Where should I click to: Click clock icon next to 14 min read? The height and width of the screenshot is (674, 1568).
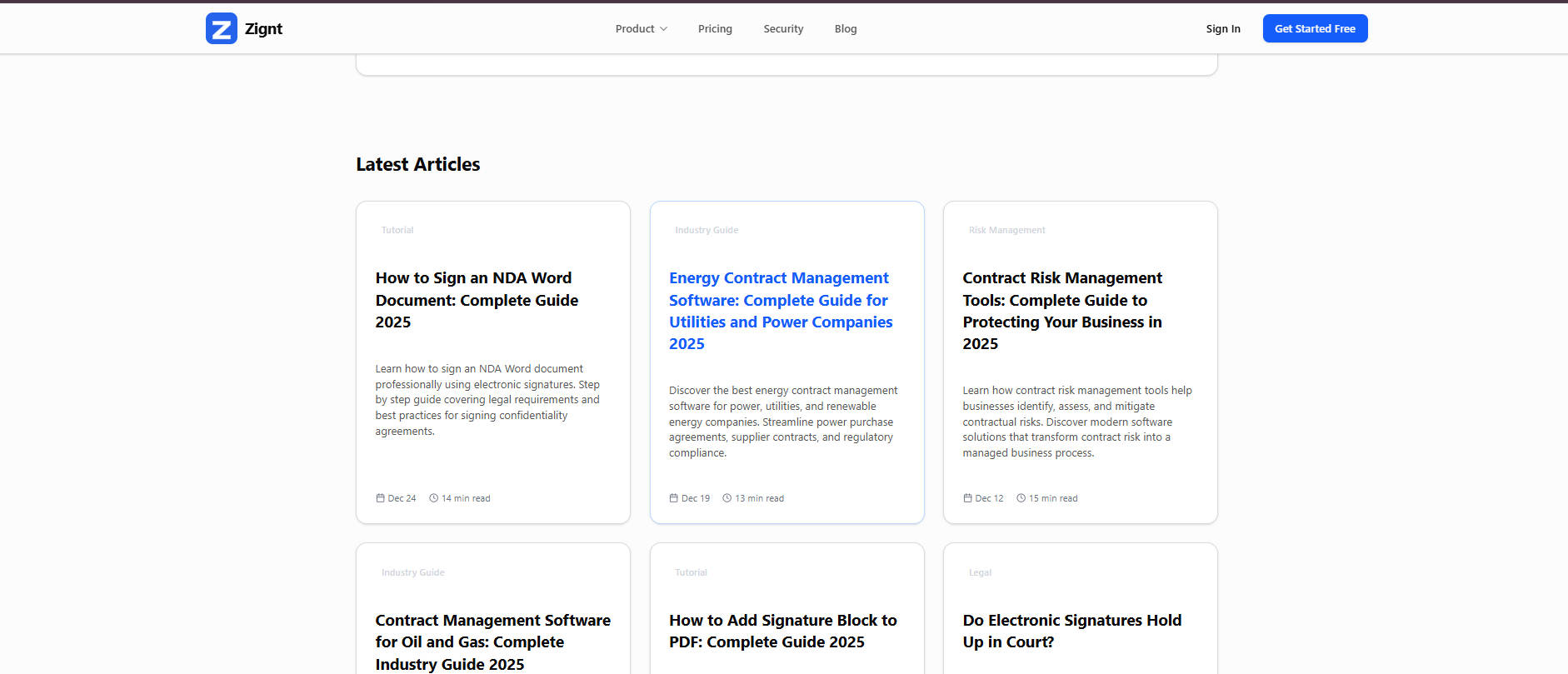coord(433,498)
